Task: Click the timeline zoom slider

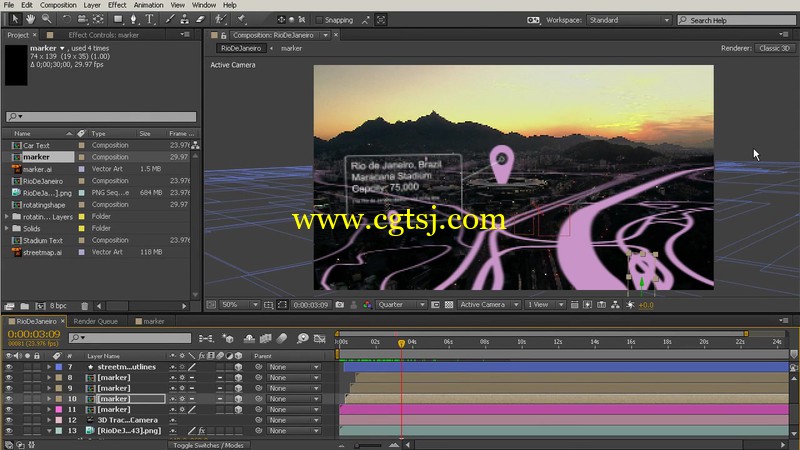Action: point(370,445)
